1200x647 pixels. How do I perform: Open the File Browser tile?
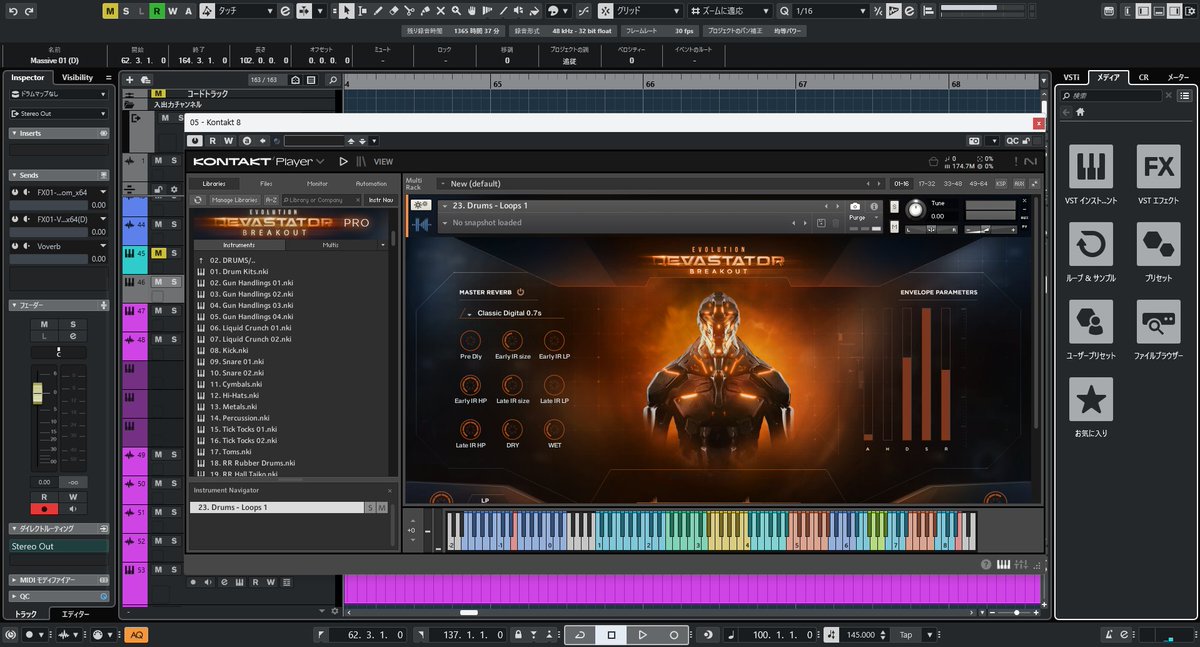1158,322
